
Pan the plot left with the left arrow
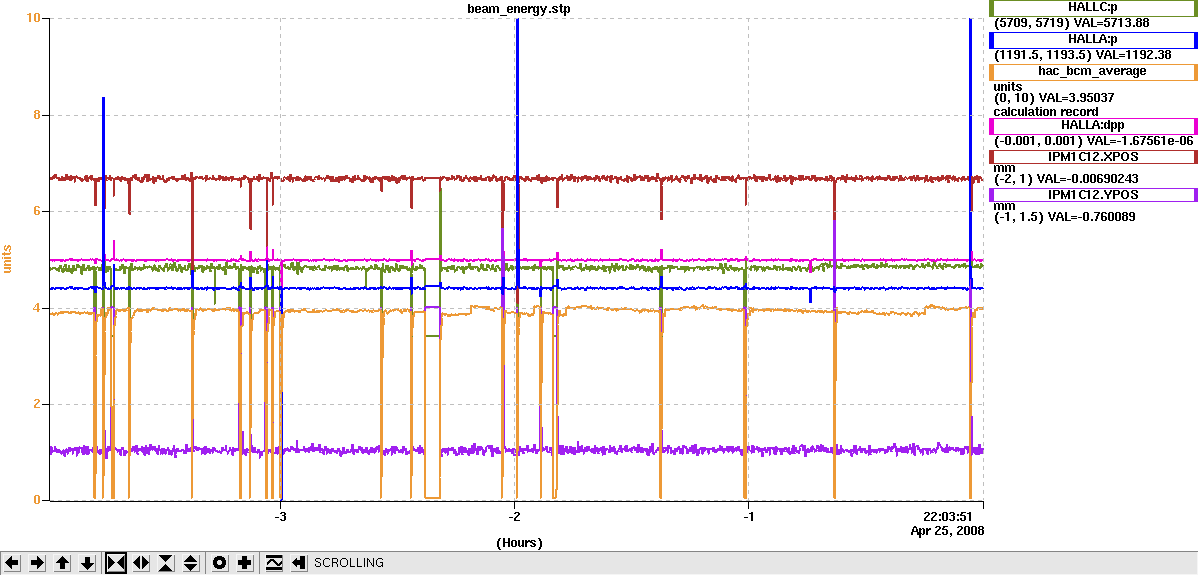pos(12,563)
